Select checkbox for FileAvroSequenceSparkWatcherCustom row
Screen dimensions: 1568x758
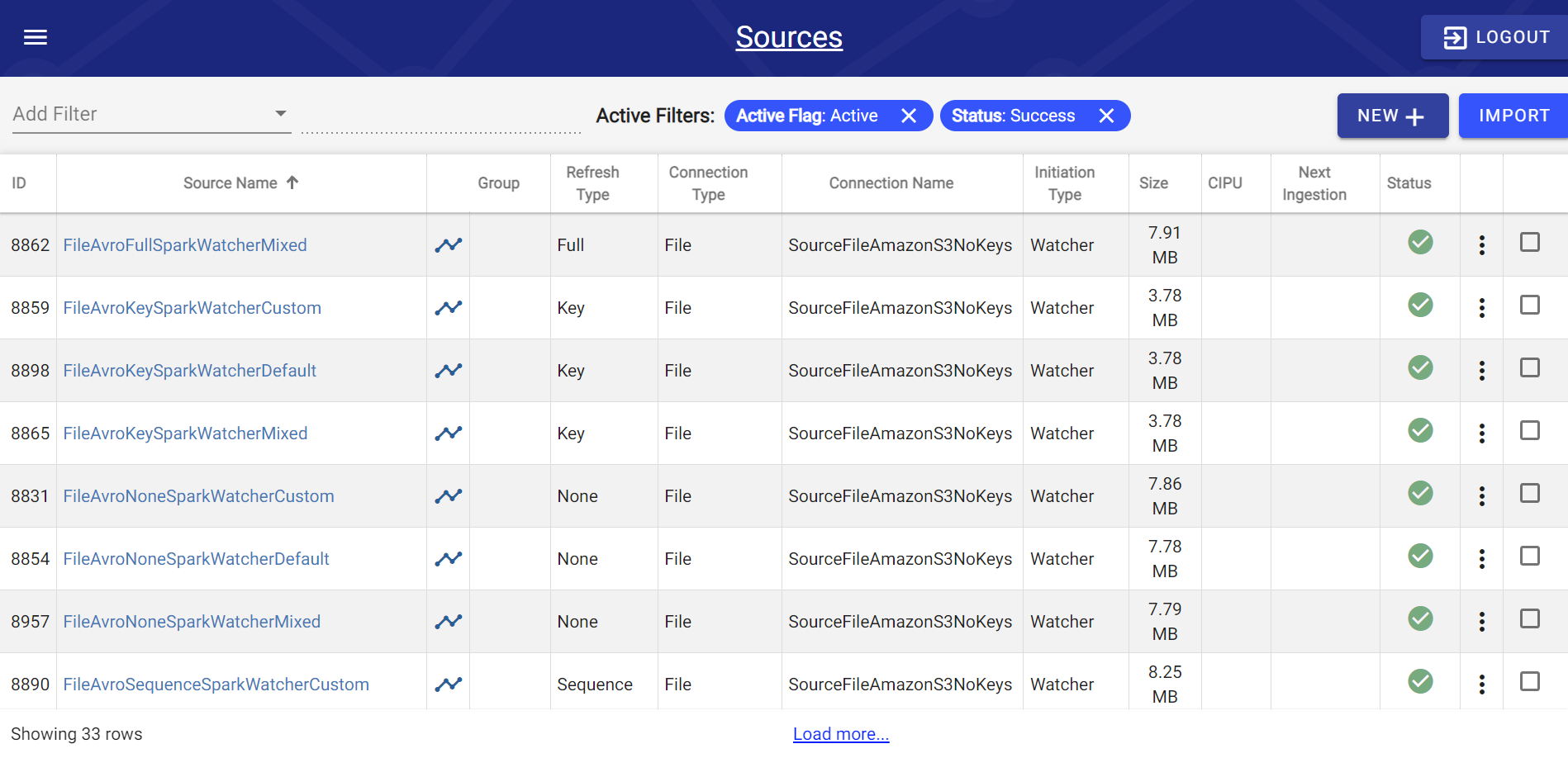(1530, 681)
